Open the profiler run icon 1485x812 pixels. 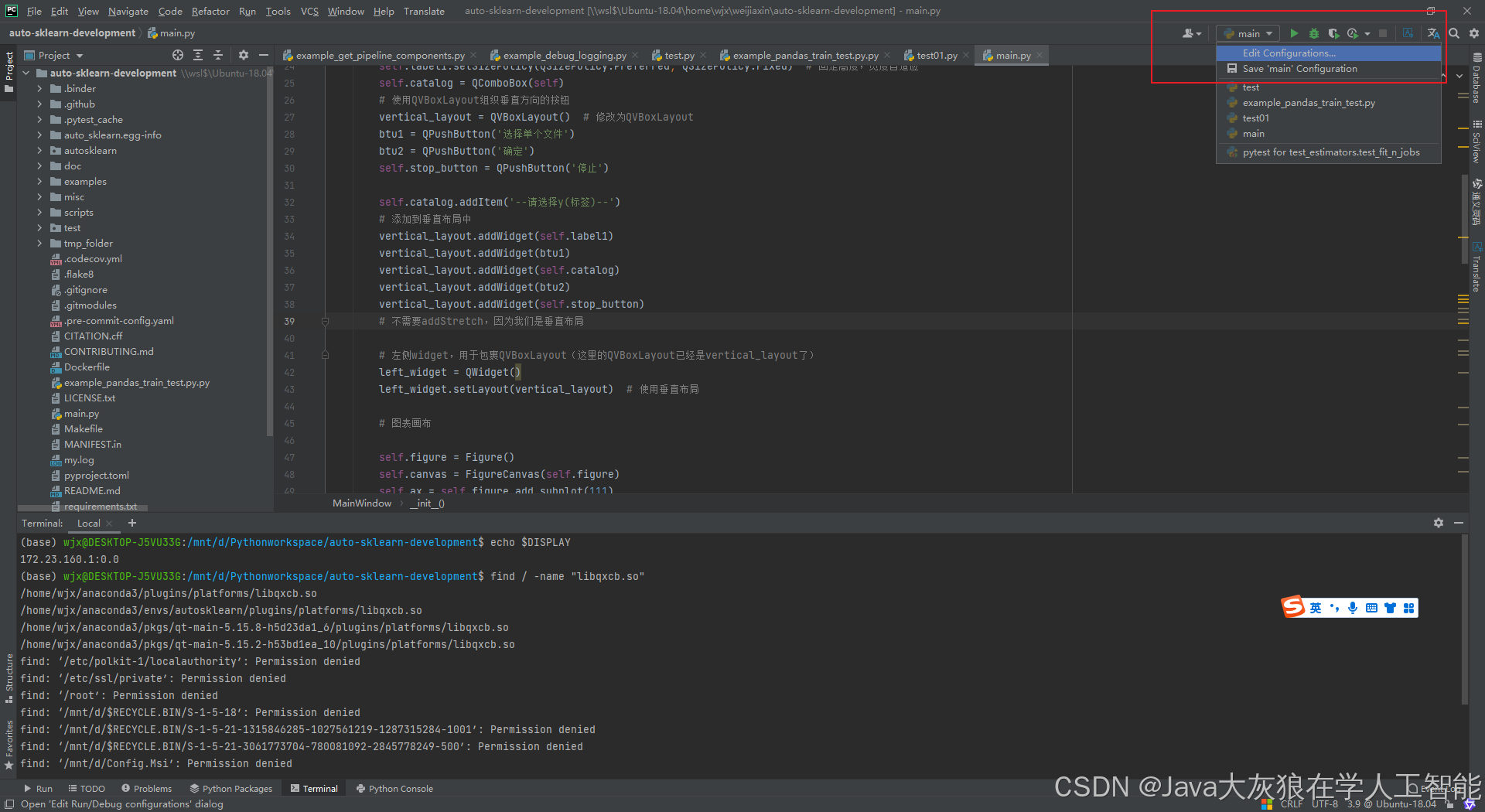1353,33
